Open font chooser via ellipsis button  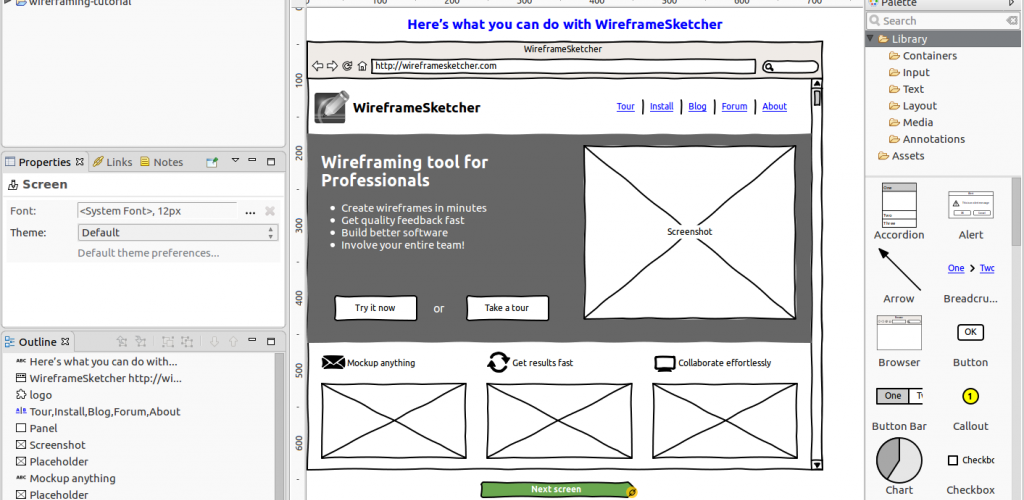(250, 211)
